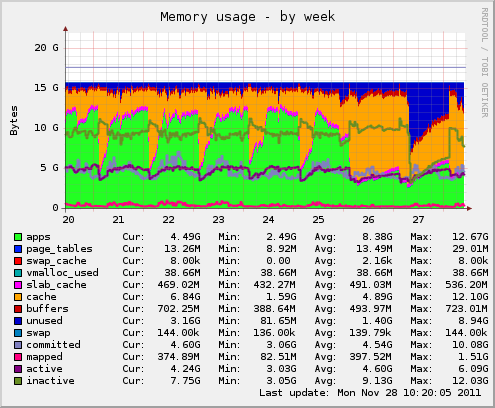495x408 pixels.
Task: Click the Last update timestamp text
Action: tap(370, 393)
